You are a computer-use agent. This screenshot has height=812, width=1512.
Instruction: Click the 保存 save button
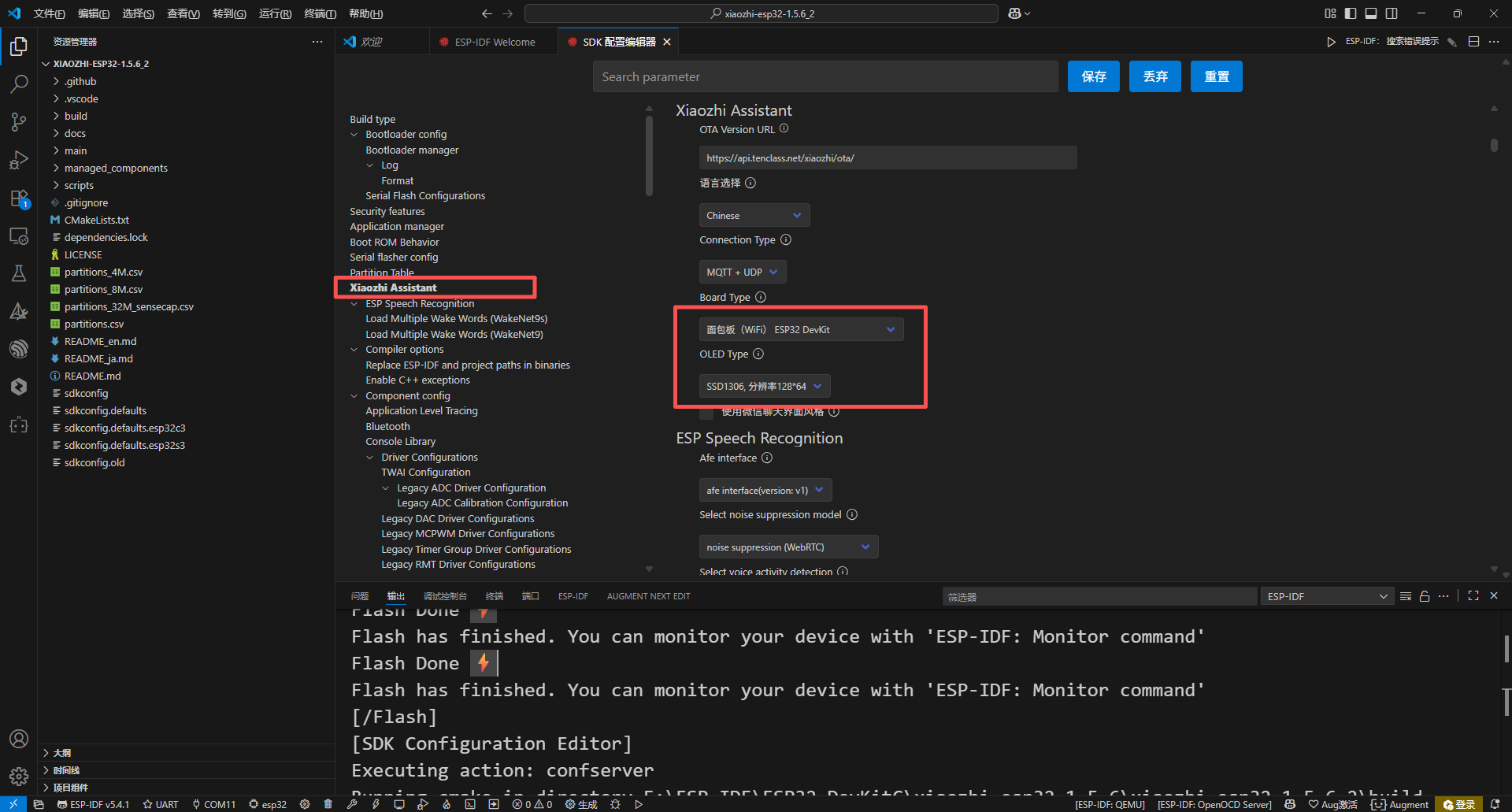click(x=1094, y=76)
